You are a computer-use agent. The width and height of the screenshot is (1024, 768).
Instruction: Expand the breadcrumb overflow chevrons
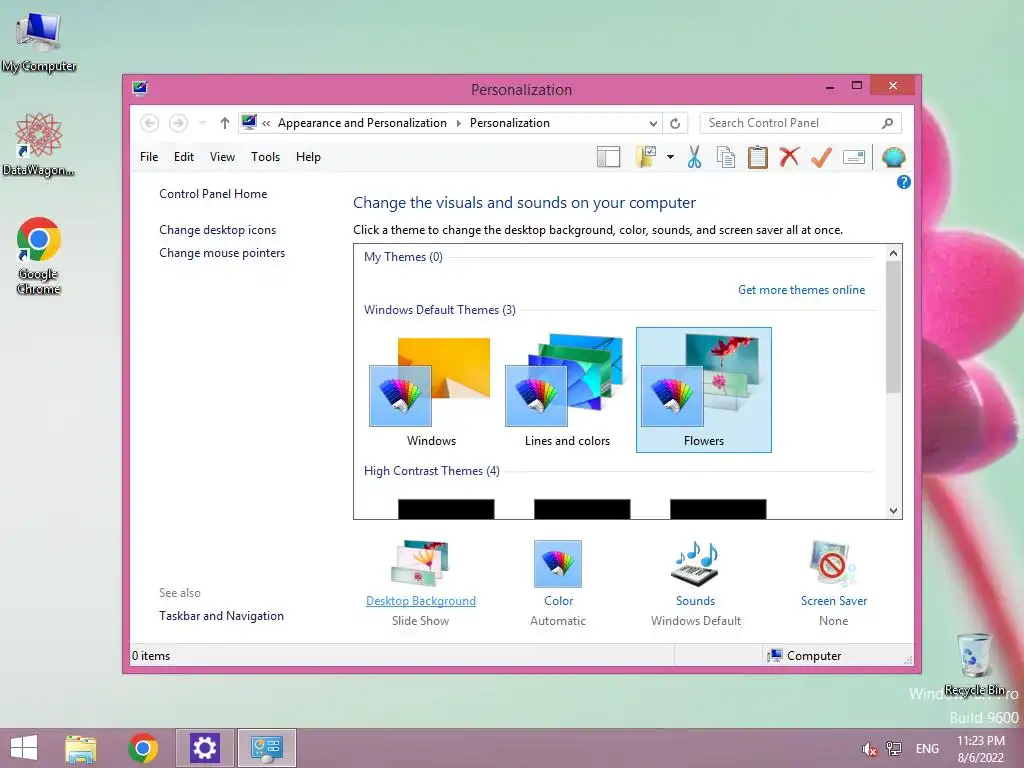tap(266, 123)
